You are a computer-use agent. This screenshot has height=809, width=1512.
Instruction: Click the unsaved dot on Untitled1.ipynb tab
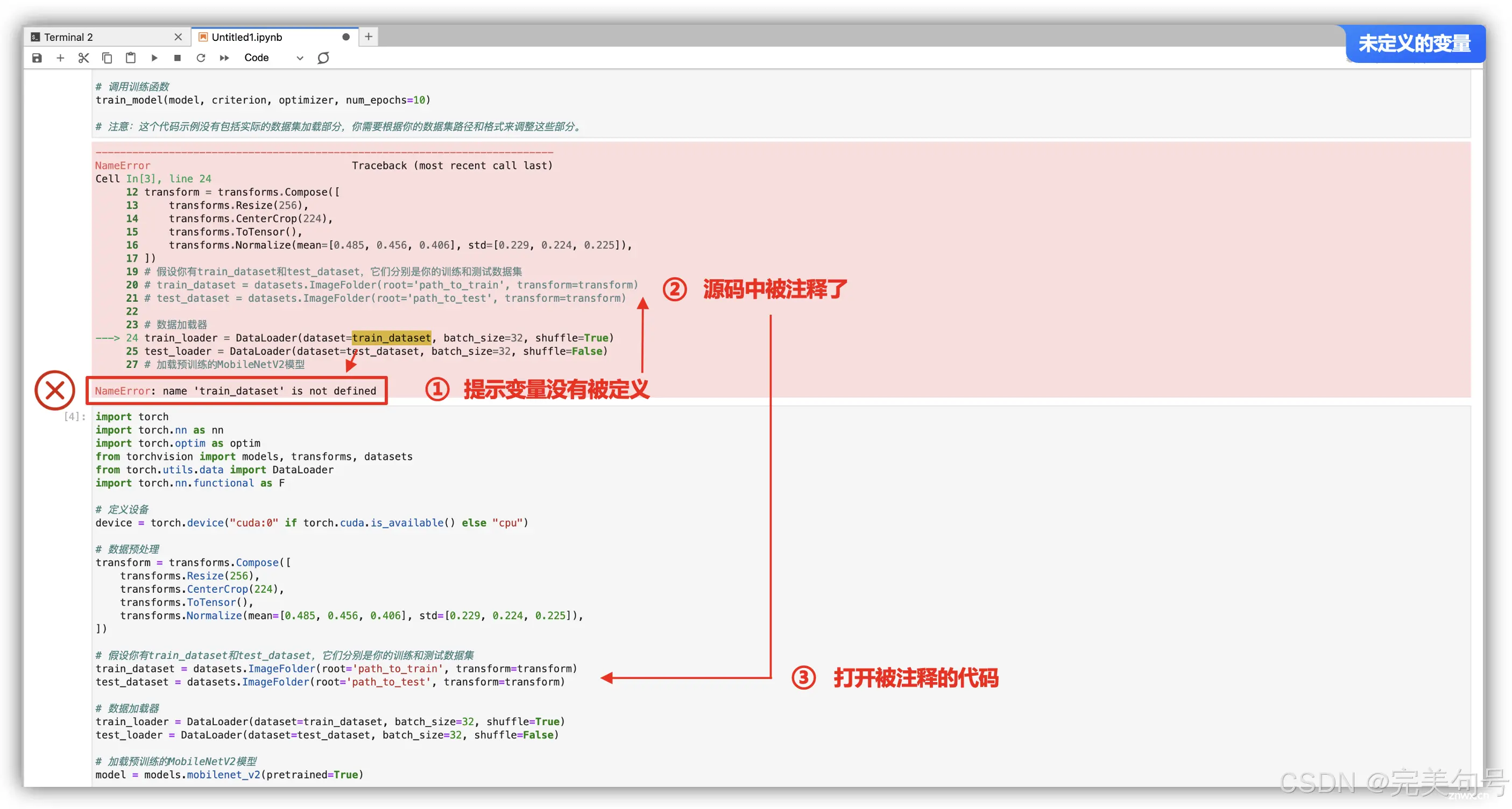coord(346,37)
